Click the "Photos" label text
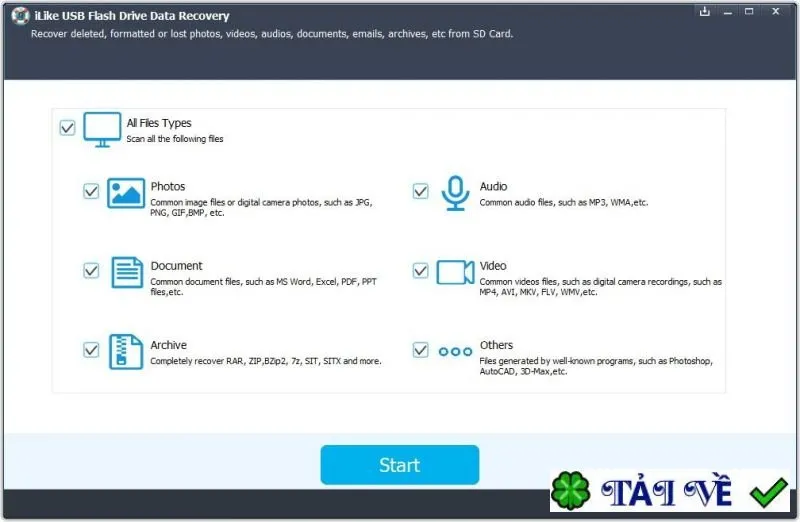Image resolution: width=800 pixels, height=522 pixels. tap(168, 186)
